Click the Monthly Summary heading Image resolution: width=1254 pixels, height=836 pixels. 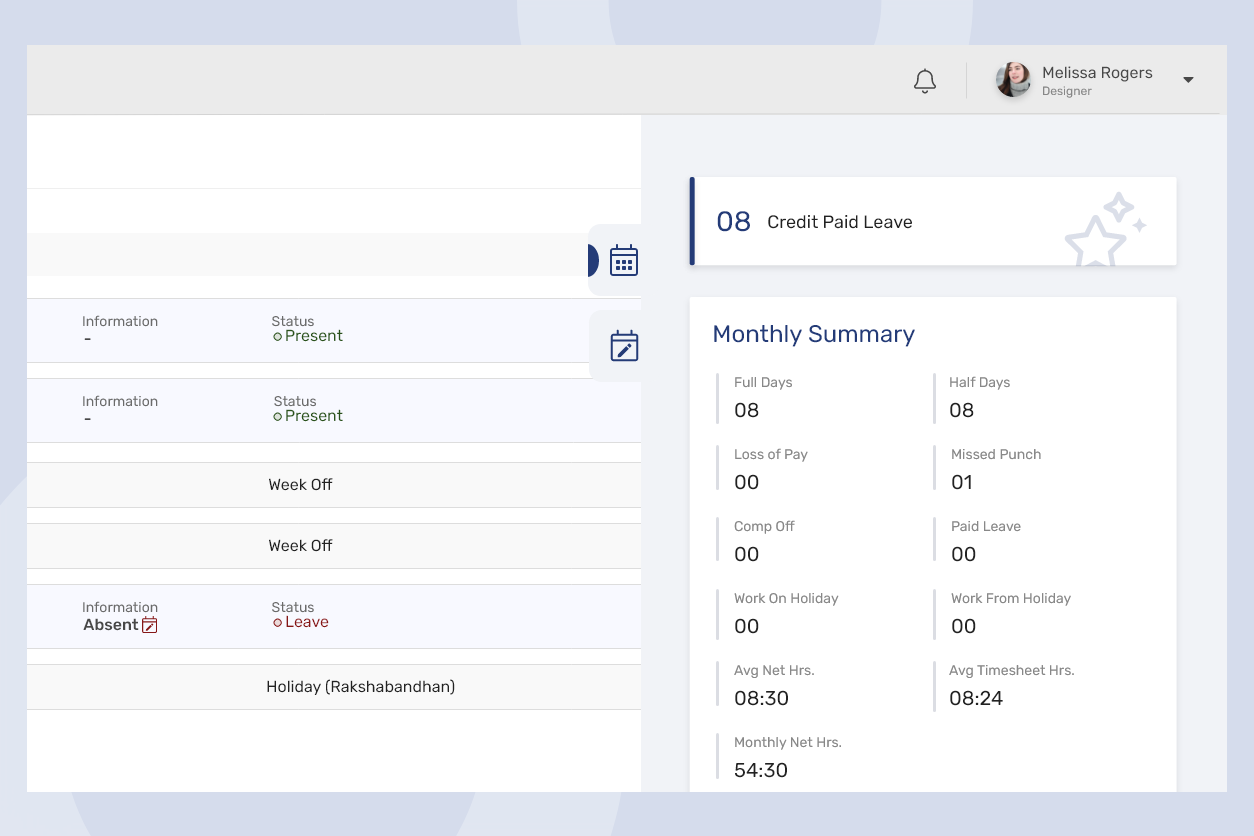coord(813,334)
